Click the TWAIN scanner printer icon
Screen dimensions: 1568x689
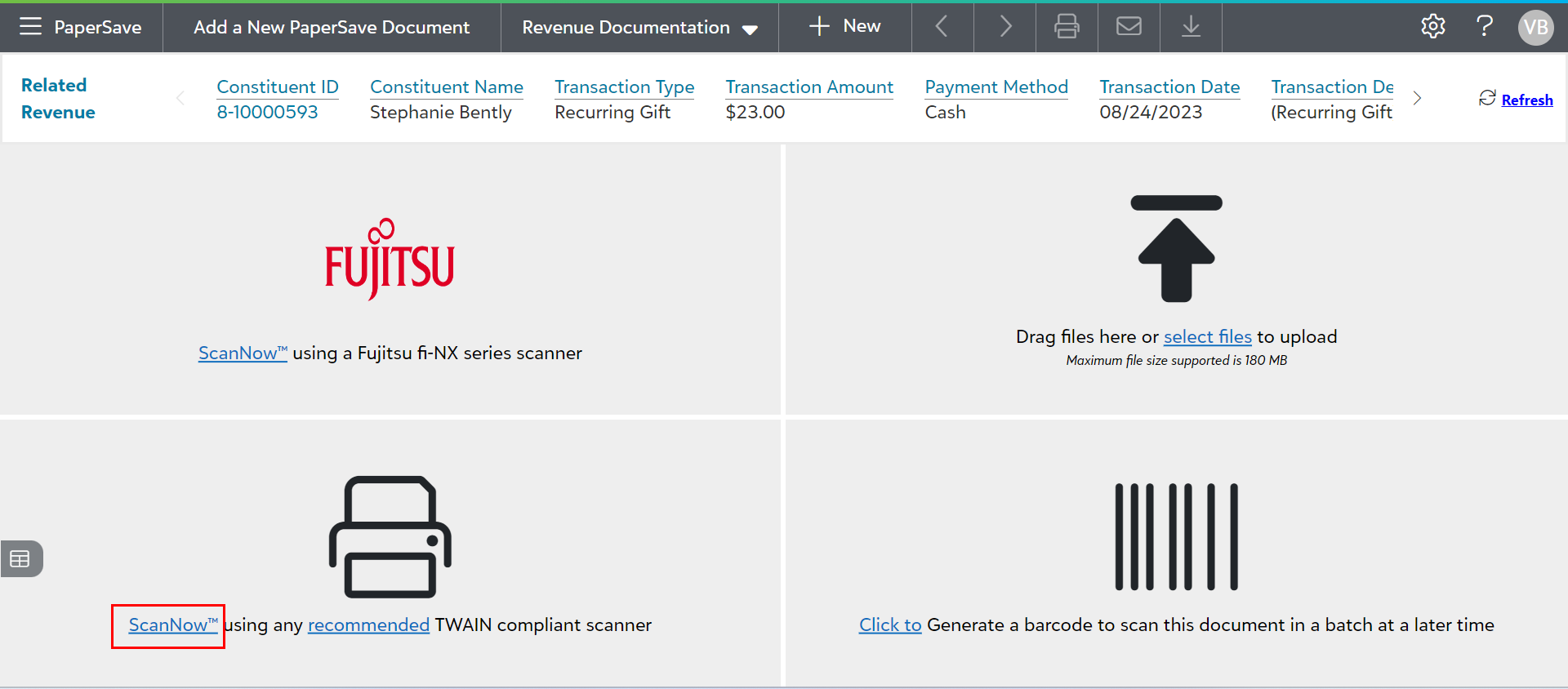[390, 536]
